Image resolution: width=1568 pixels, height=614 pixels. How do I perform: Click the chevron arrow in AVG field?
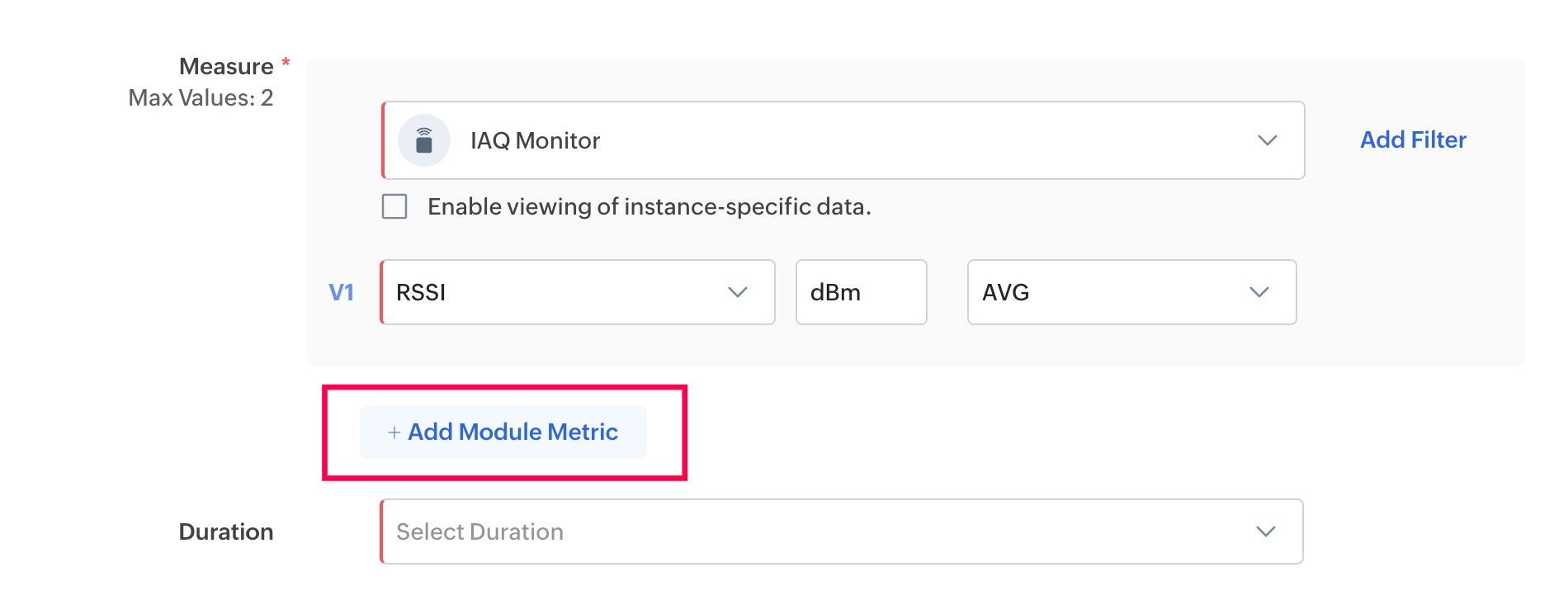(1259, 292)
